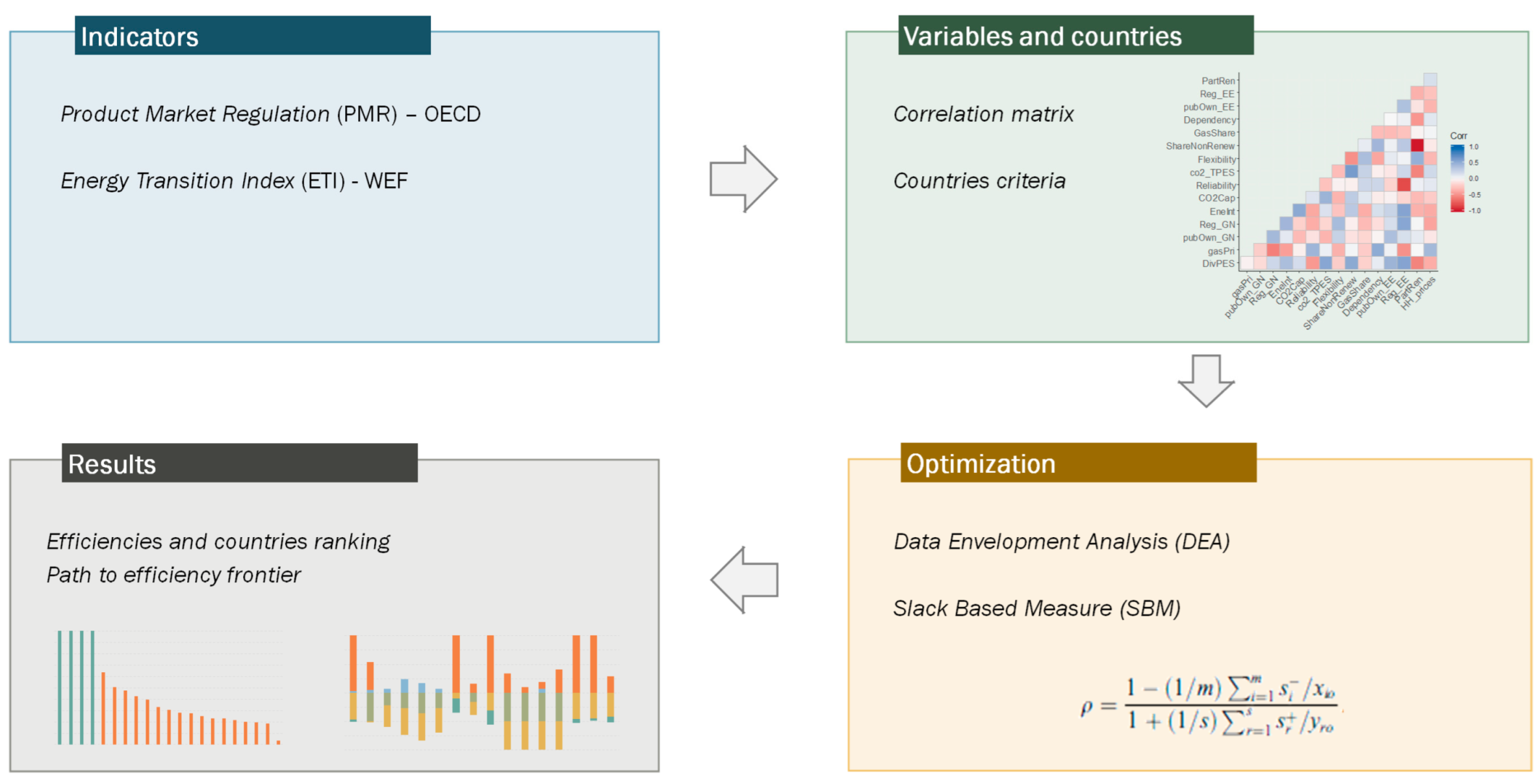This screenshot has width=1540, height=784.
Task: Click the Results header banner
Action: [x=239, y=464]
